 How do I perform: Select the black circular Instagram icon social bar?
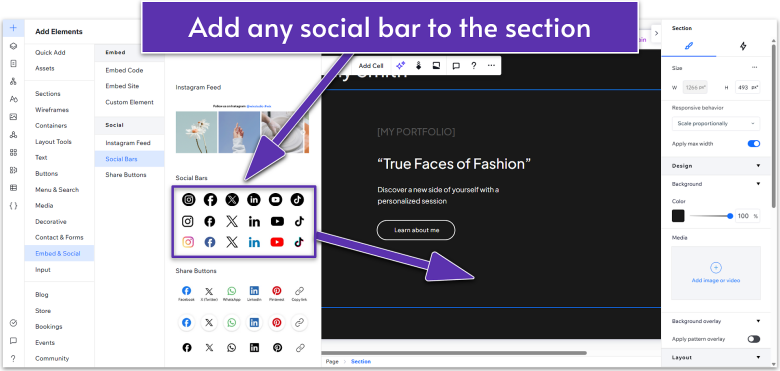click(x=189, y=200)
